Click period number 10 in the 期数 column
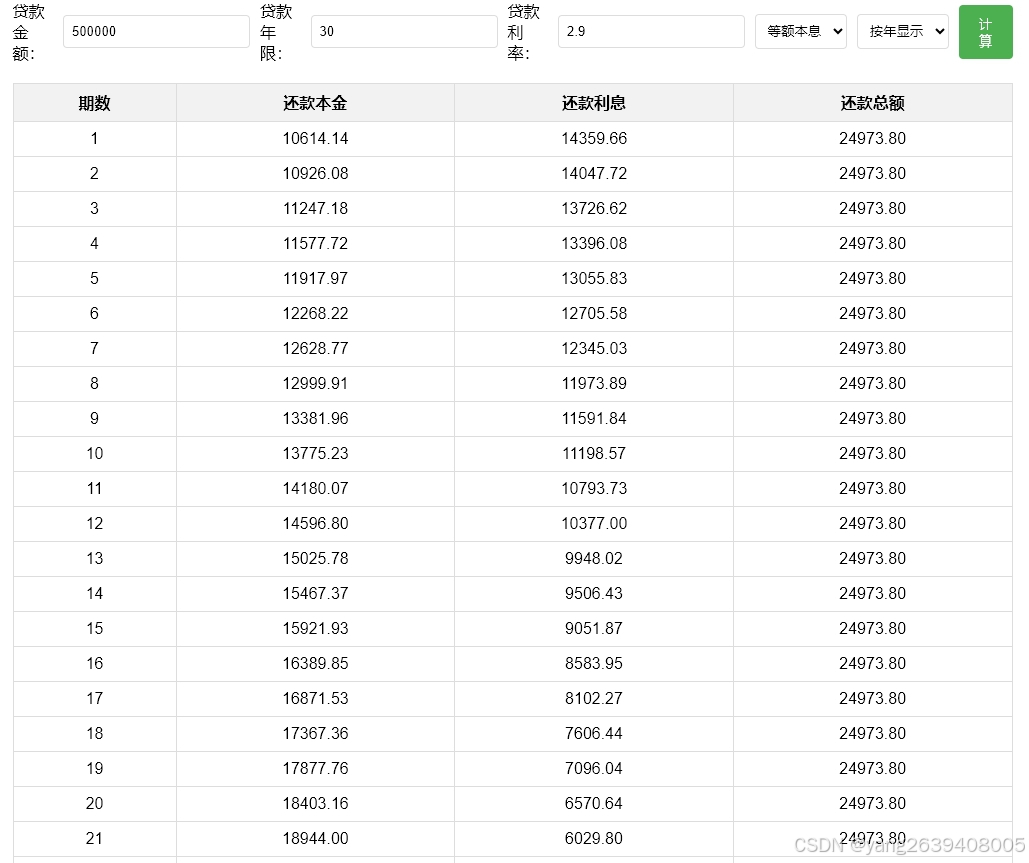Image resolution: width=1029 pixels, height=863 pixels. point(94,453)
